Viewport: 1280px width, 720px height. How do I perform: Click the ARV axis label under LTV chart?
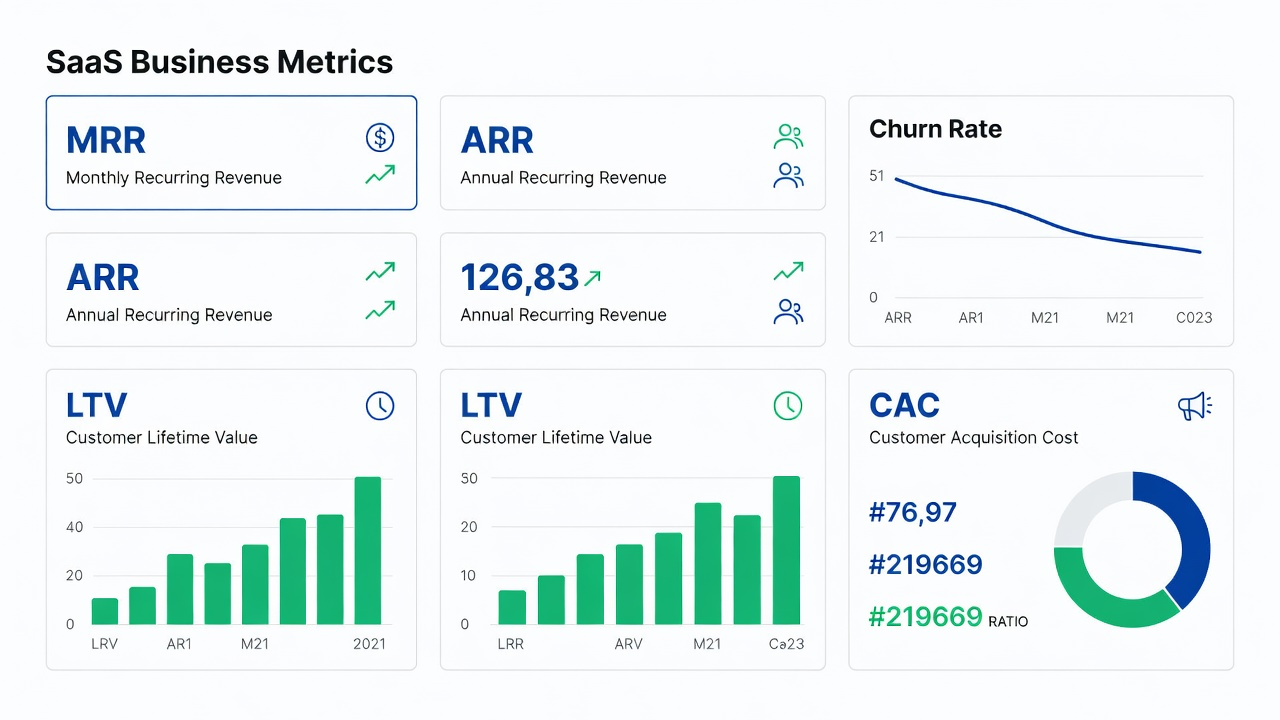pos(629,644)
